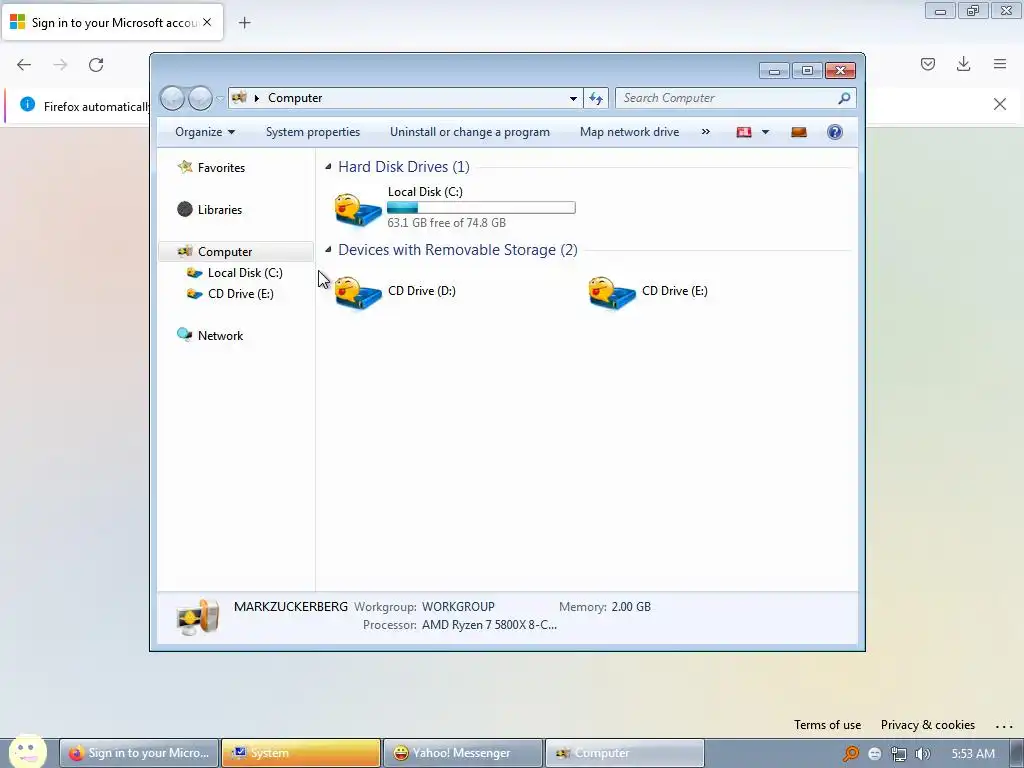Open Explorer help with question mark icon
Screen dimensions: 1024x768
(x=835, y=133)
